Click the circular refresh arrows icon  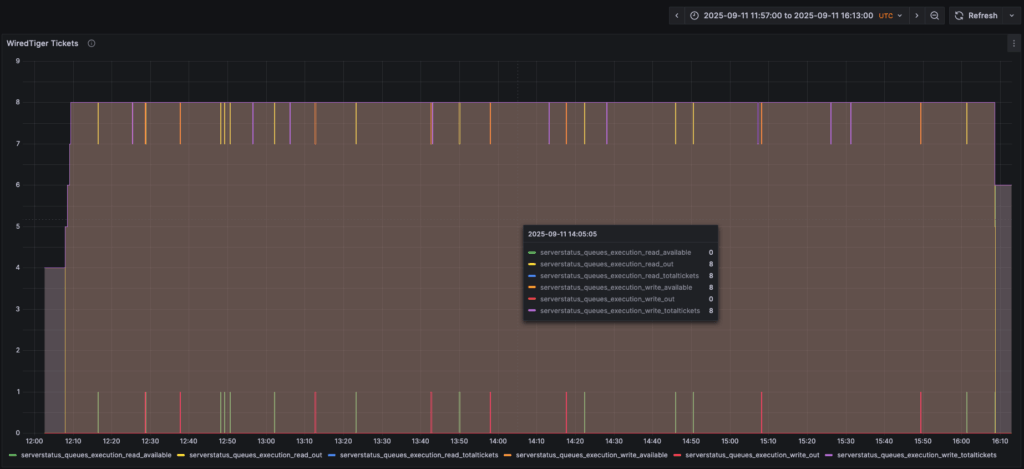[x=958, y=16]
